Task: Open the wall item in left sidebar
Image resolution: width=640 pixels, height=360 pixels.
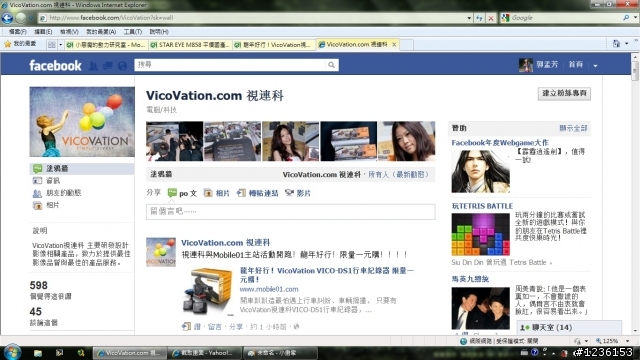Action: 82,169
